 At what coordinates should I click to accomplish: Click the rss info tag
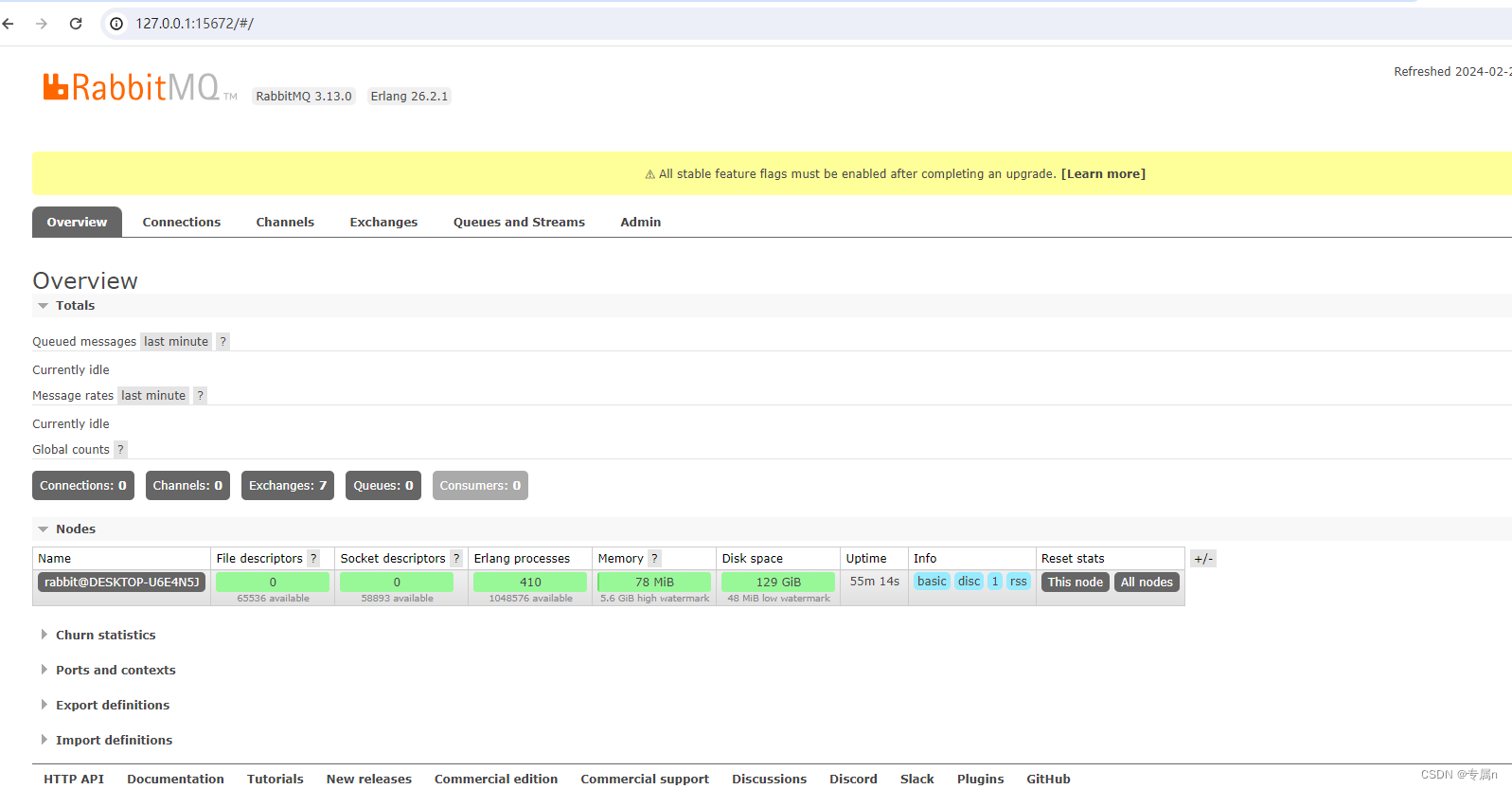[x=1019, y=582]
